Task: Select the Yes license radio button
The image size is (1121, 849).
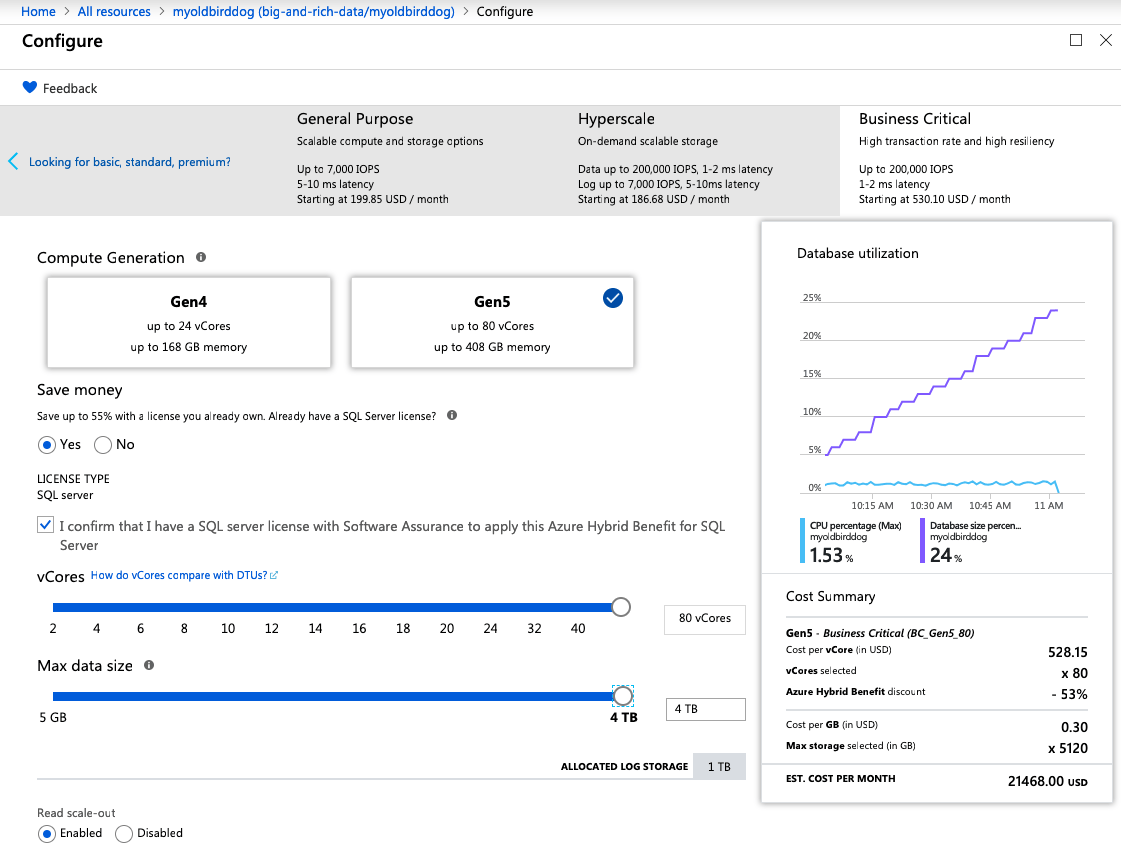Action: coord(46,445)
